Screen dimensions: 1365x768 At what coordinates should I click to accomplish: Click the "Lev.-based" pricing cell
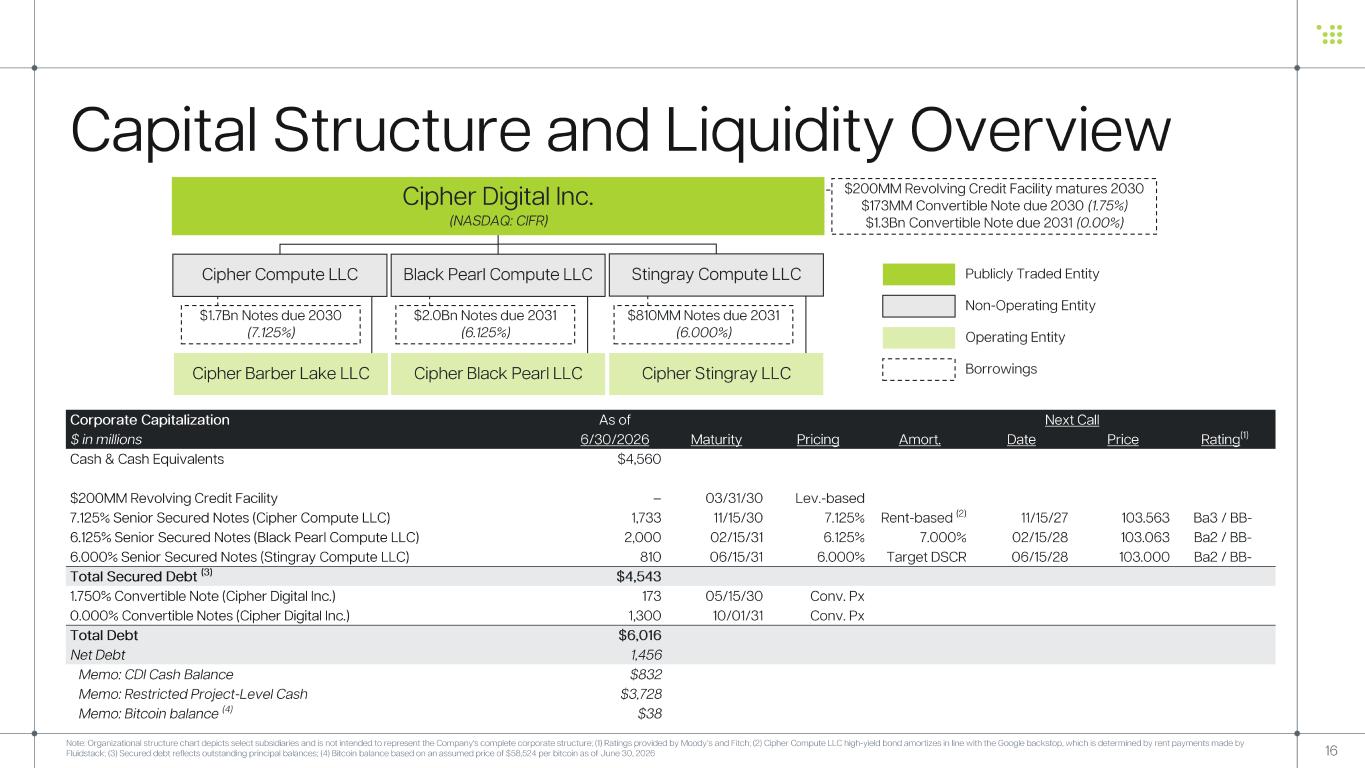pos(830,498)
